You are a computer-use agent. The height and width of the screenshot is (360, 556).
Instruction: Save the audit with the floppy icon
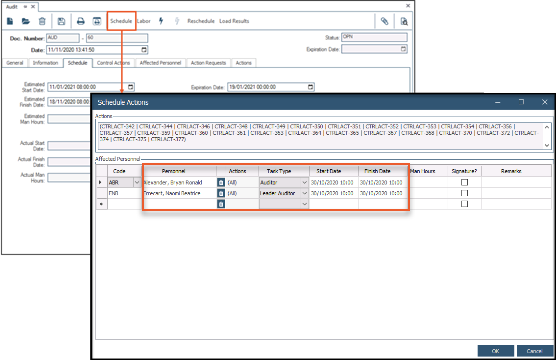coord(61,21)
